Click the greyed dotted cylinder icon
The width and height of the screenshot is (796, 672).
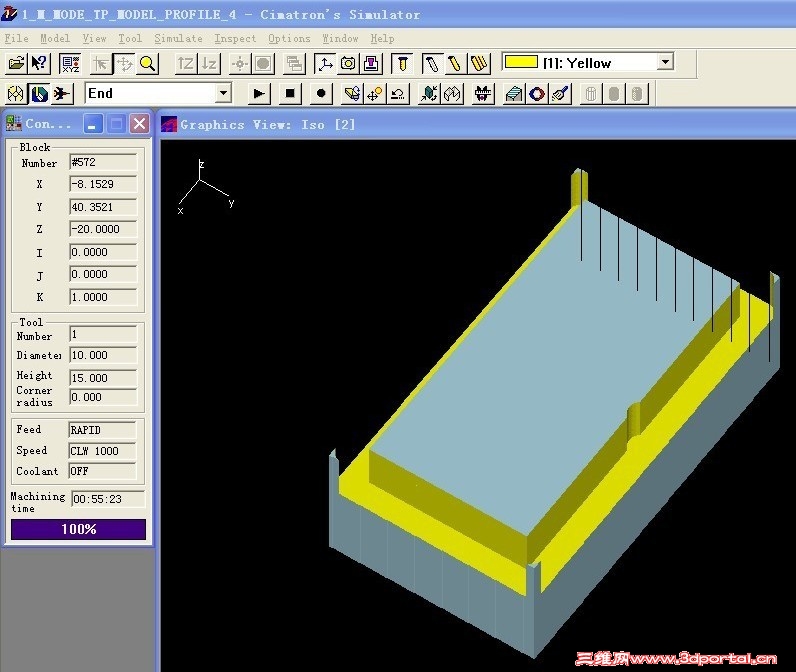[x=638, y=94]
